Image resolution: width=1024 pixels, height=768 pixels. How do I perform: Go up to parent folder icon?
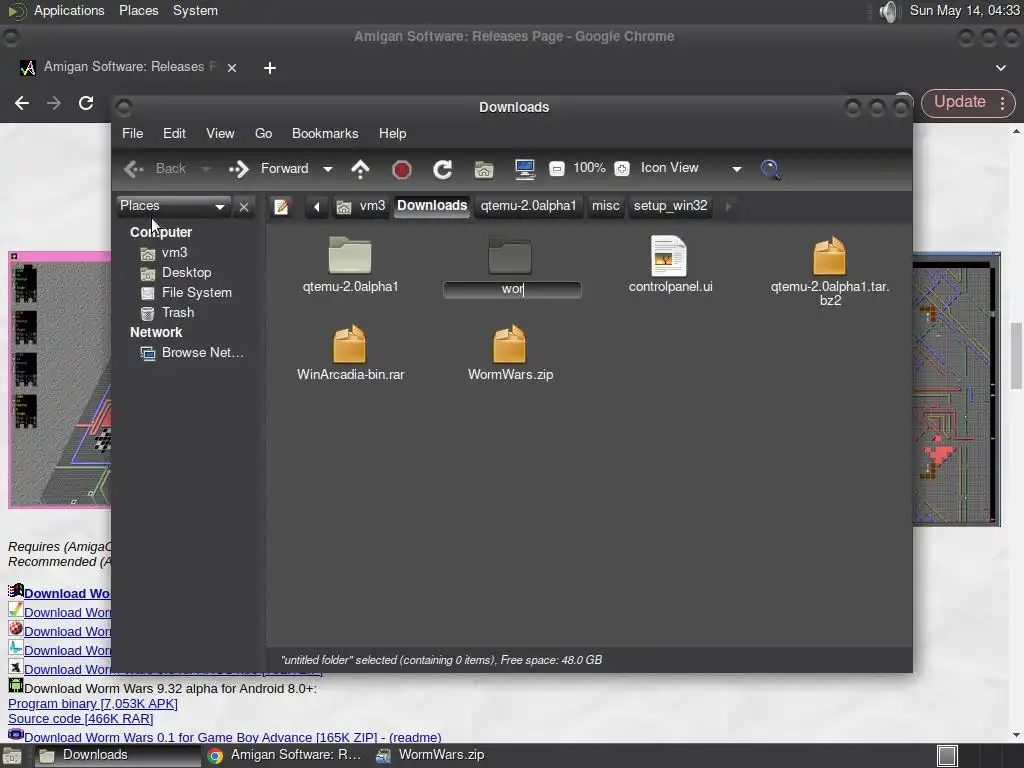coord(360,169)
